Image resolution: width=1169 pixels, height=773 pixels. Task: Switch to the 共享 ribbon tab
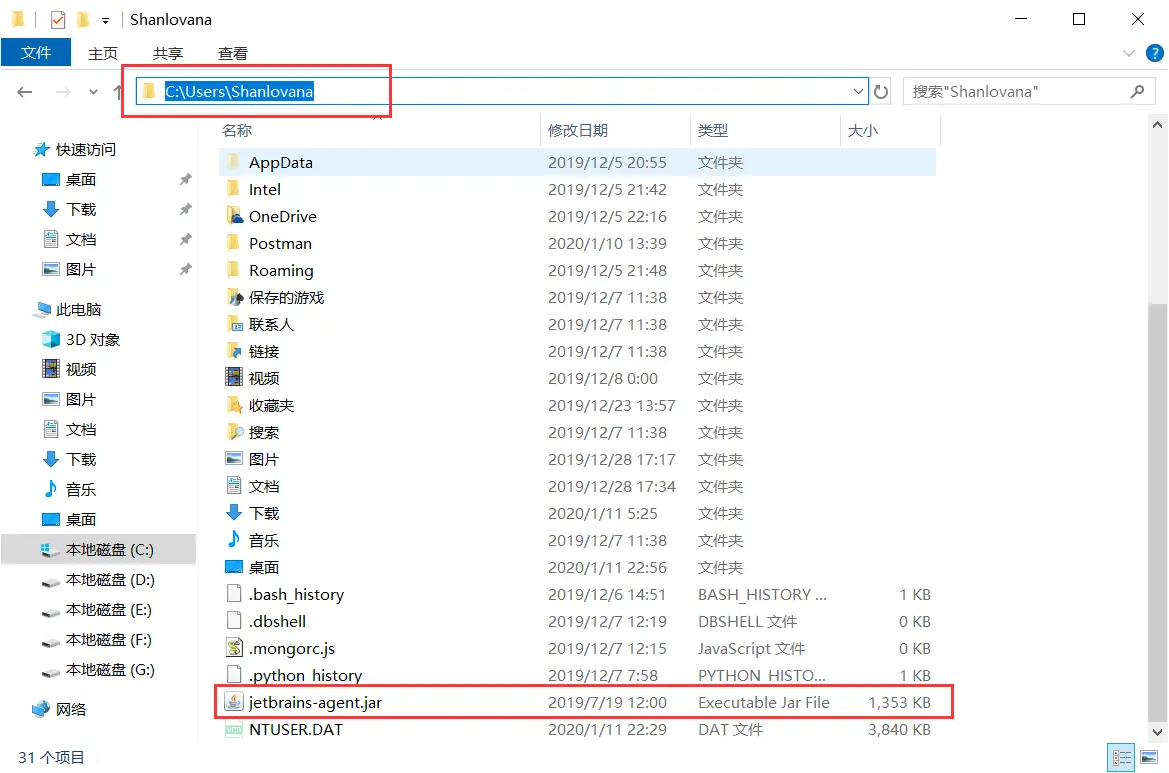168,54
